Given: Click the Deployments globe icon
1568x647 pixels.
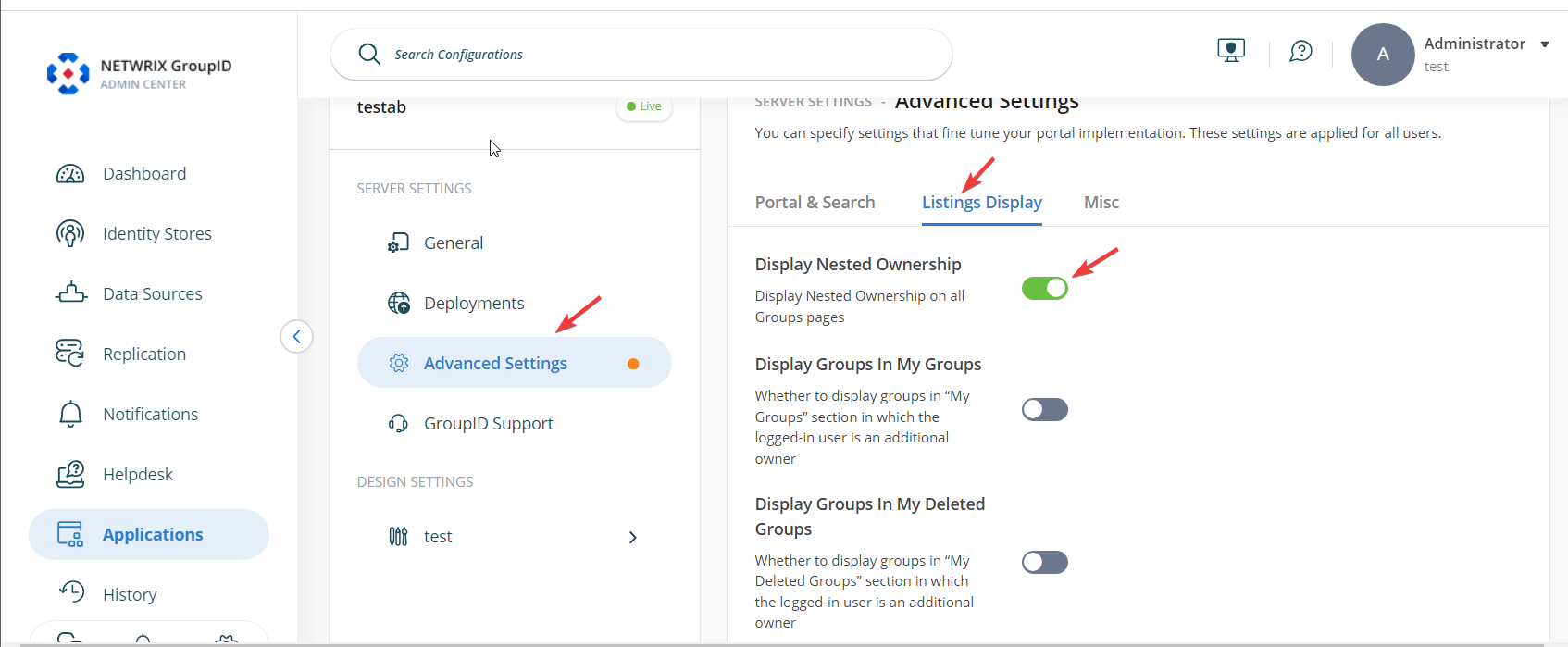Looking at the screenshot, I should click(x=399, y=303).
